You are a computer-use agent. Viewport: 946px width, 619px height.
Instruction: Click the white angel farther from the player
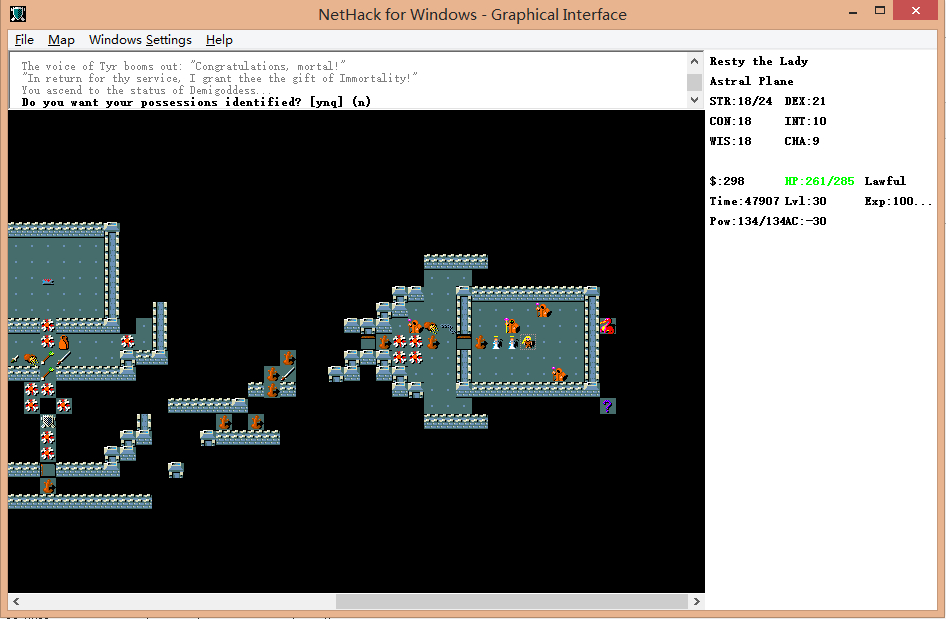click(x=497, y=343)
